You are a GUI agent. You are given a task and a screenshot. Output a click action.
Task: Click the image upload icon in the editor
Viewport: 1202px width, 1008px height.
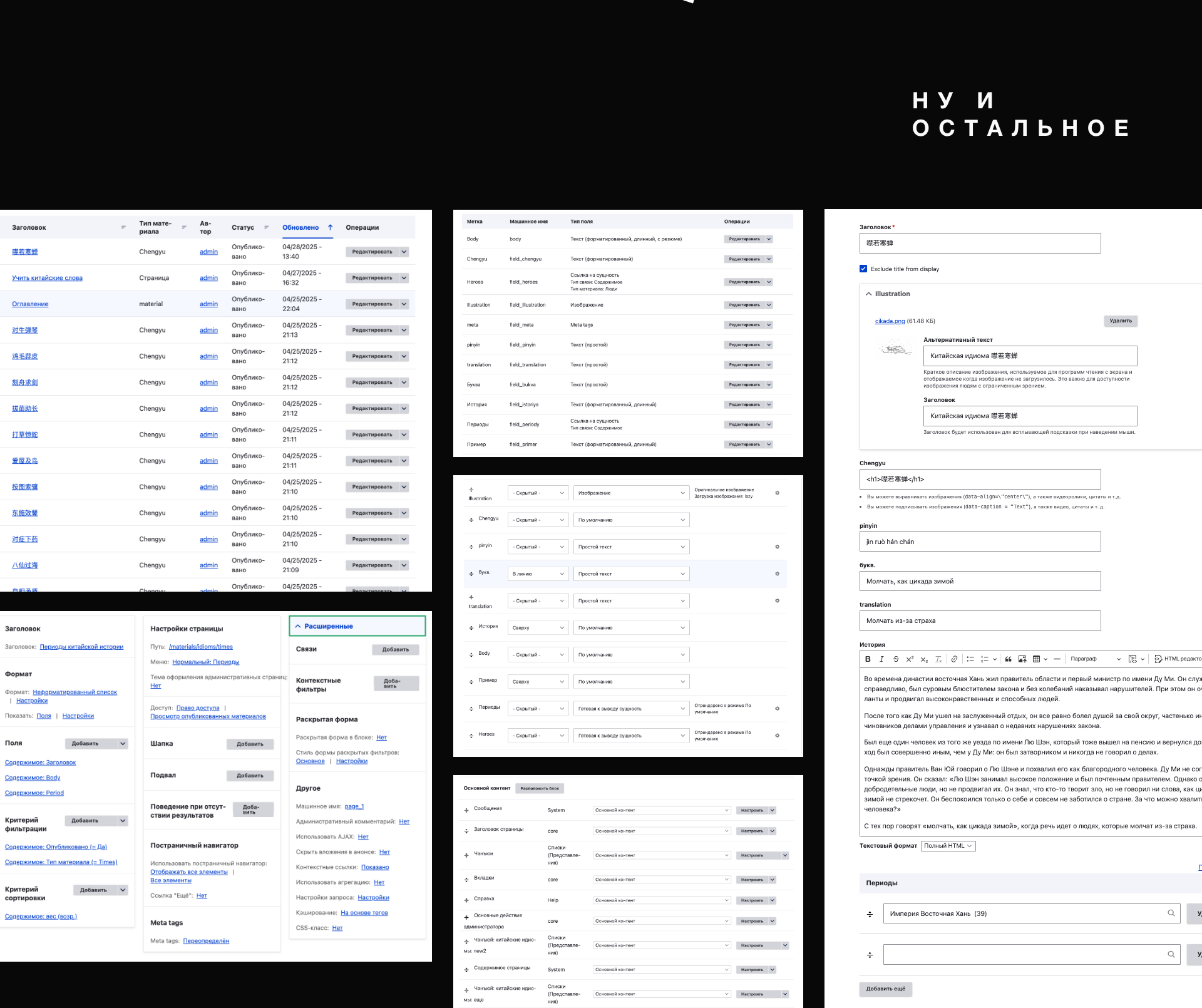click(1022, 659)
